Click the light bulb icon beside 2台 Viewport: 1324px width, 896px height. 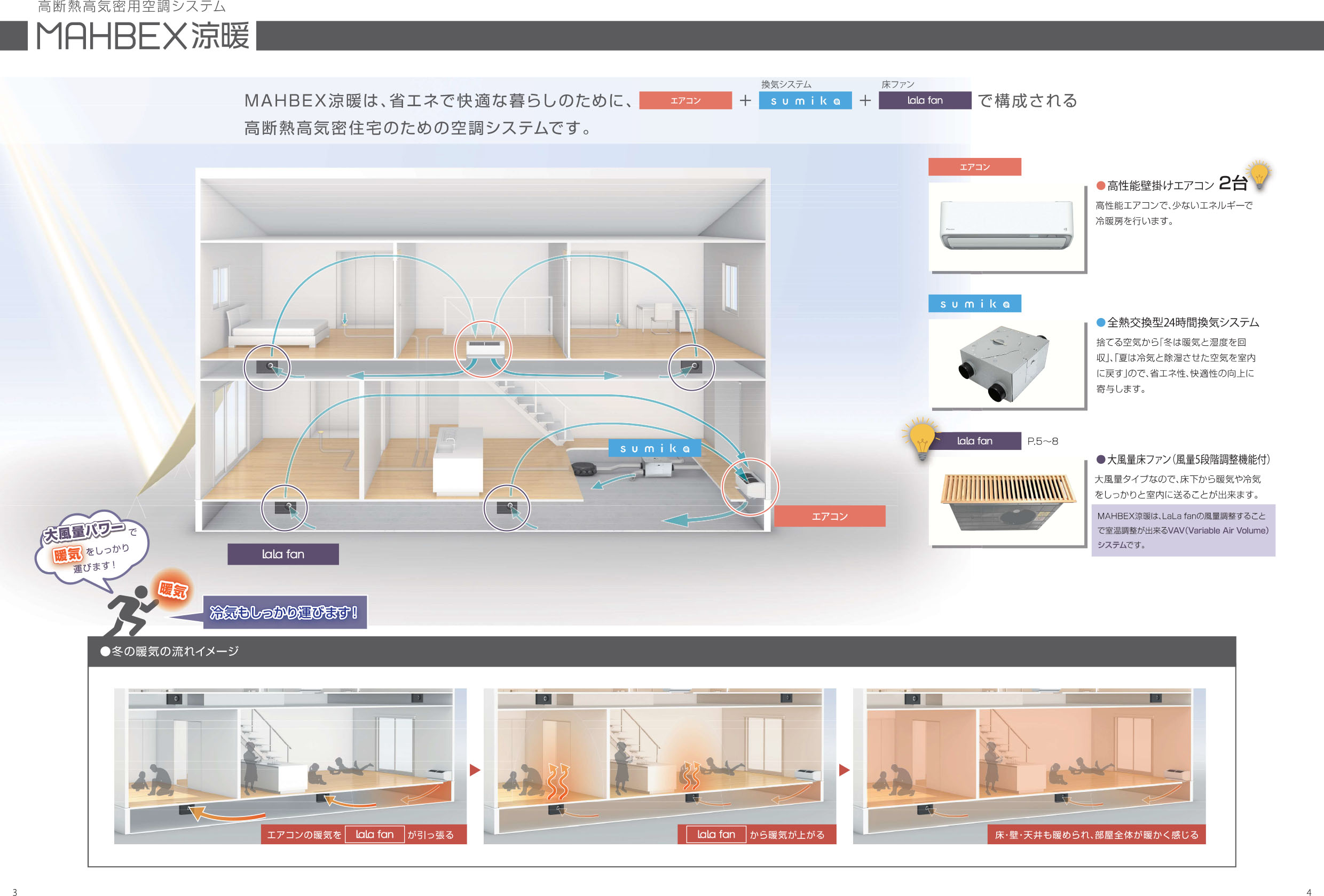(x=1259, y=175)
